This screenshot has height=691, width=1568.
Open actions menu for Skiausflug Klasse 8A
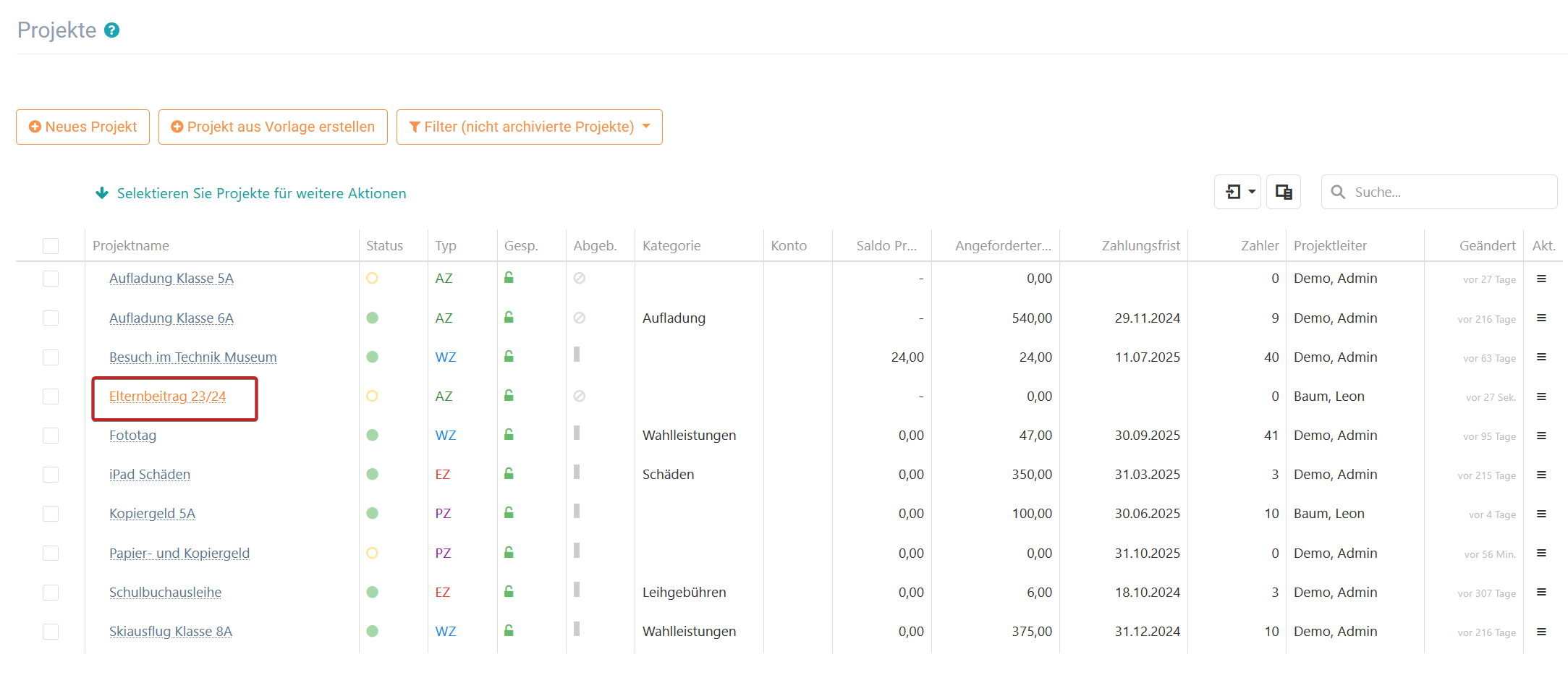click(1541, 632)
